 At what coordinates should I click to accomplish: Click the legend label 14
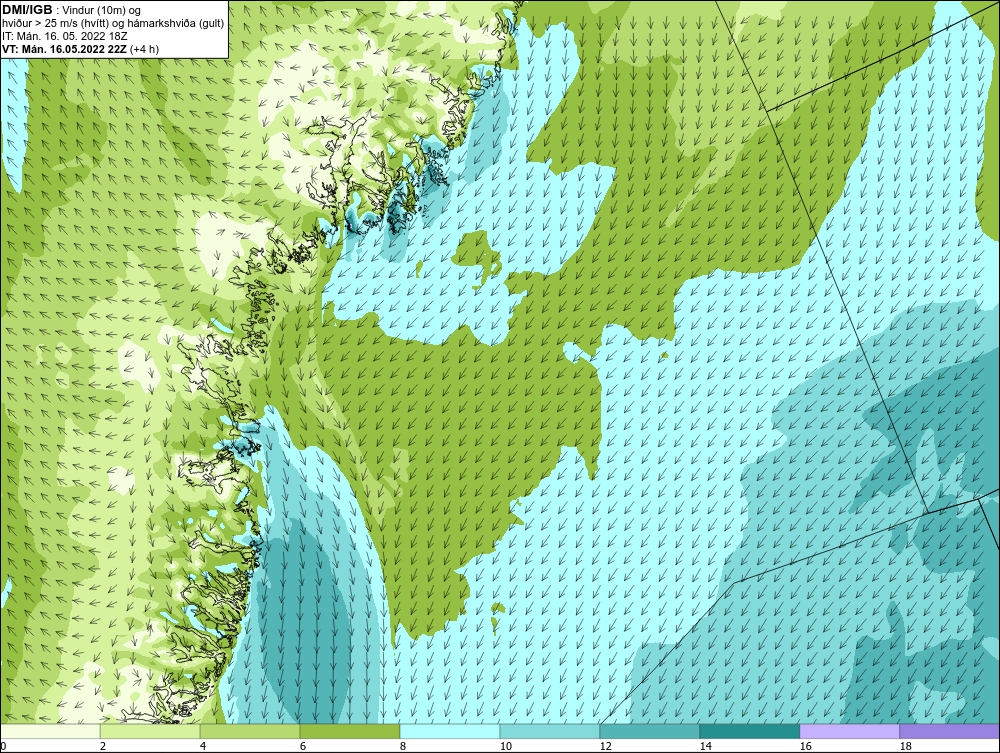pos(705,746)
